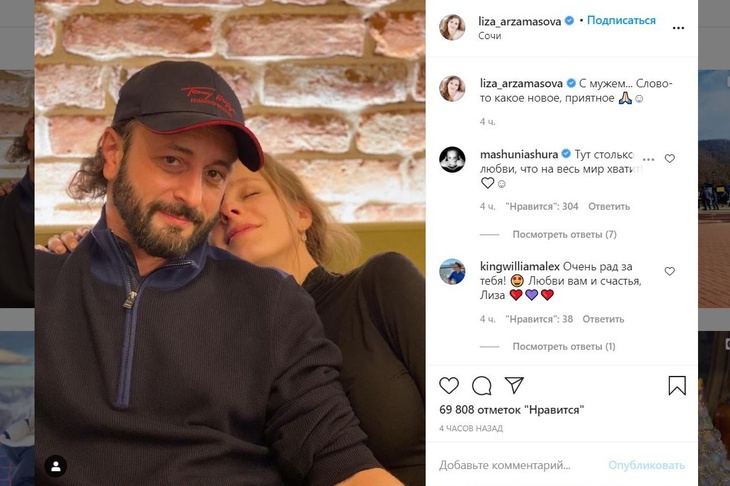Click Ответить under kingwilliamalex's comment

pyautogui.click(x=603, y=319)
